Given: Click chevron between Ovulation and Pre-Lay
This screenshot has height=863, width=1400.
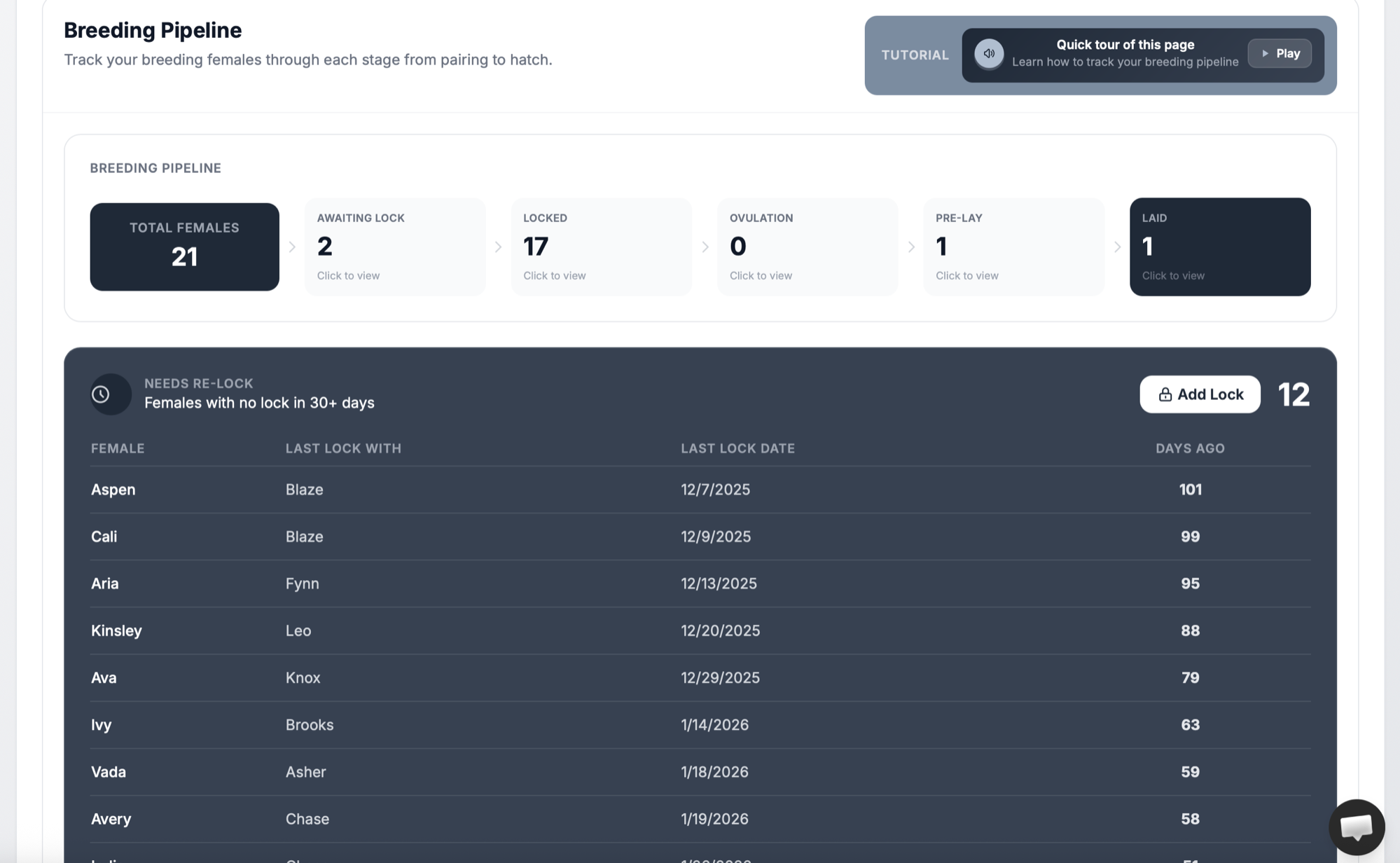Looking at the screenshot, I should tap(910, 247).
